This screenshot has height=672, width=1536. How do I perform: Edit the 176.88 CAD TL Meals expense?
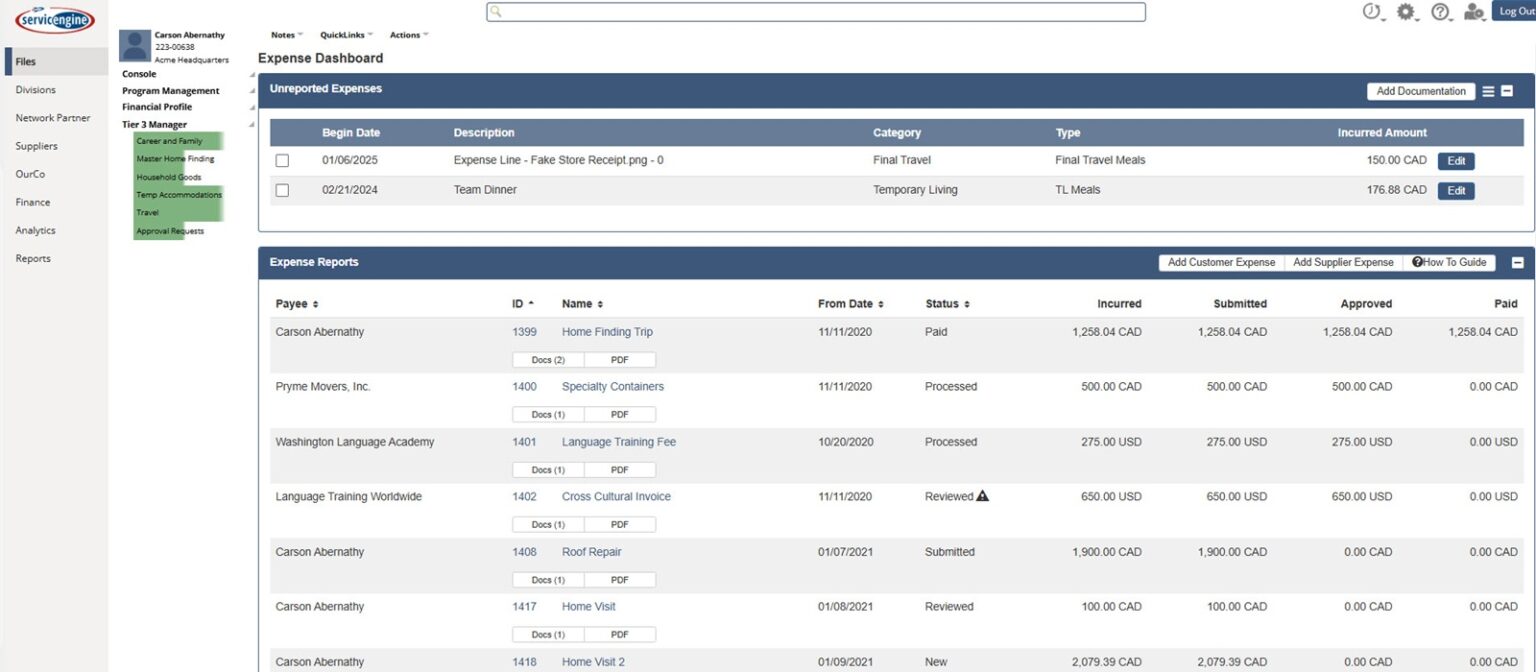pos(1456,191)
